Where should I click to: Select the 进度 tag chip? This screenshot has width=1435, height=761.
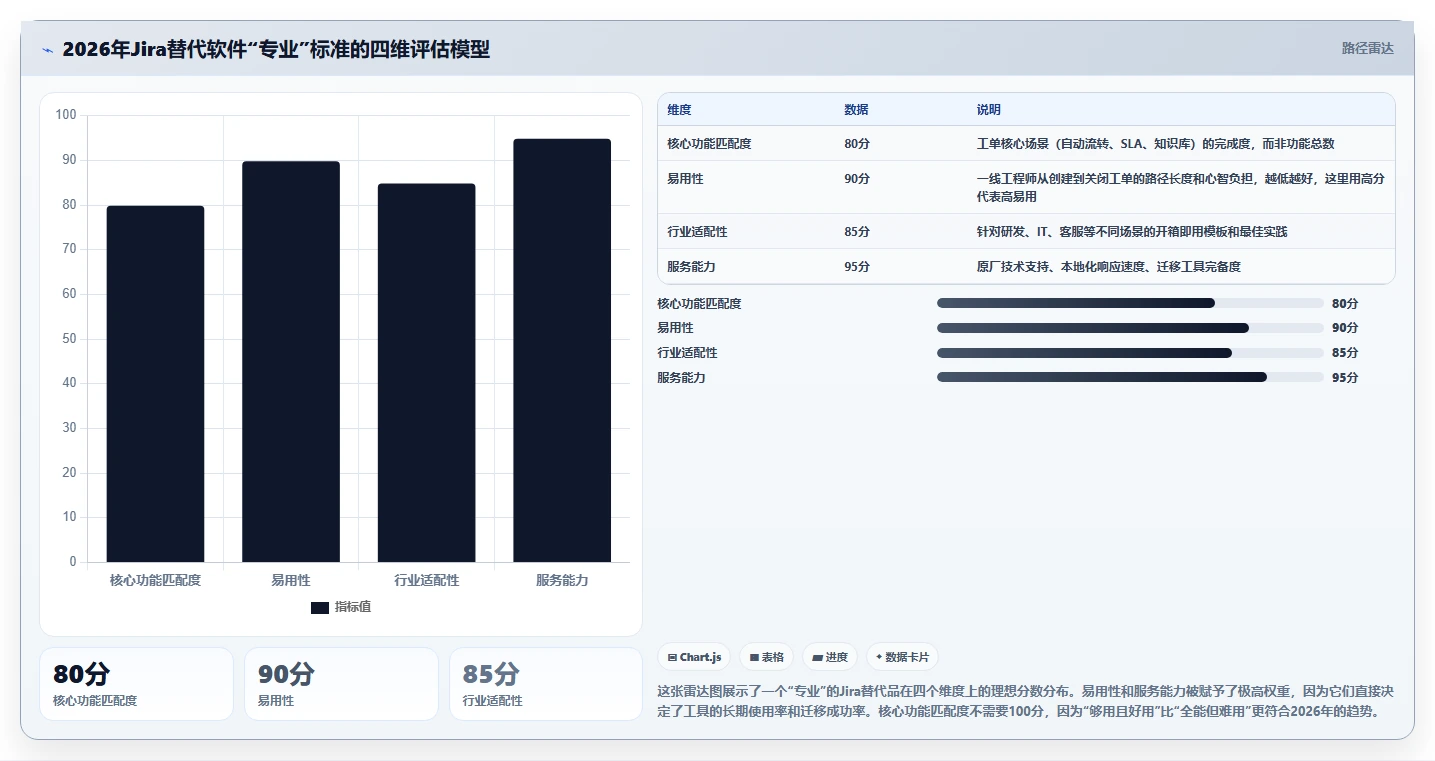tap(830, 657)
